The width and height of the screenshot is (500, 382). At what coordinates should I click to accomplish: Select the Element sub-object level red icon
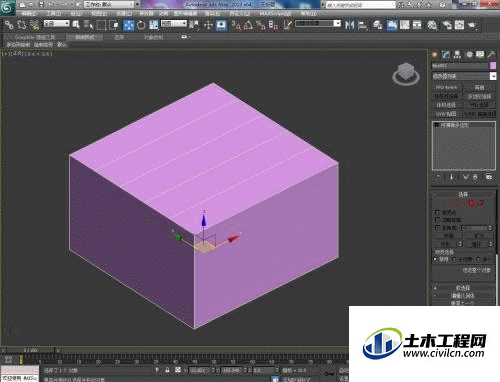click(481, 203)
